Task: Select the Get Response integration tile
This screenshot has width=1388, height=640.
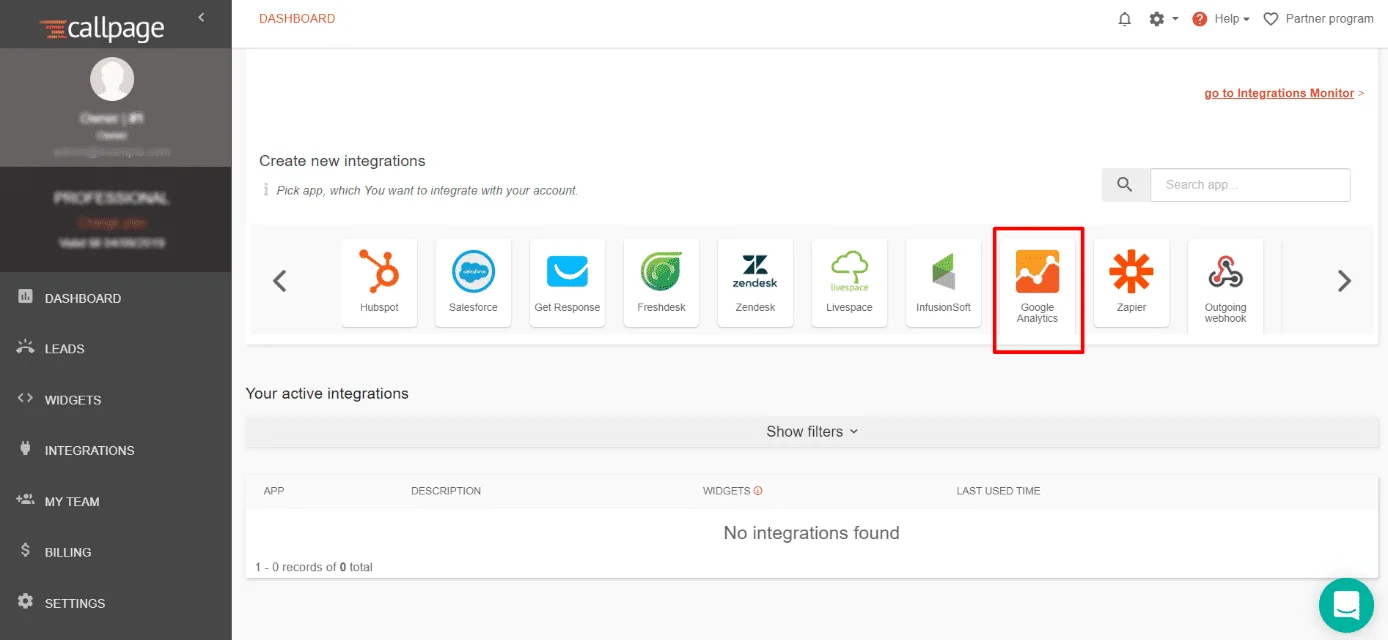Action: click(567, 282)
